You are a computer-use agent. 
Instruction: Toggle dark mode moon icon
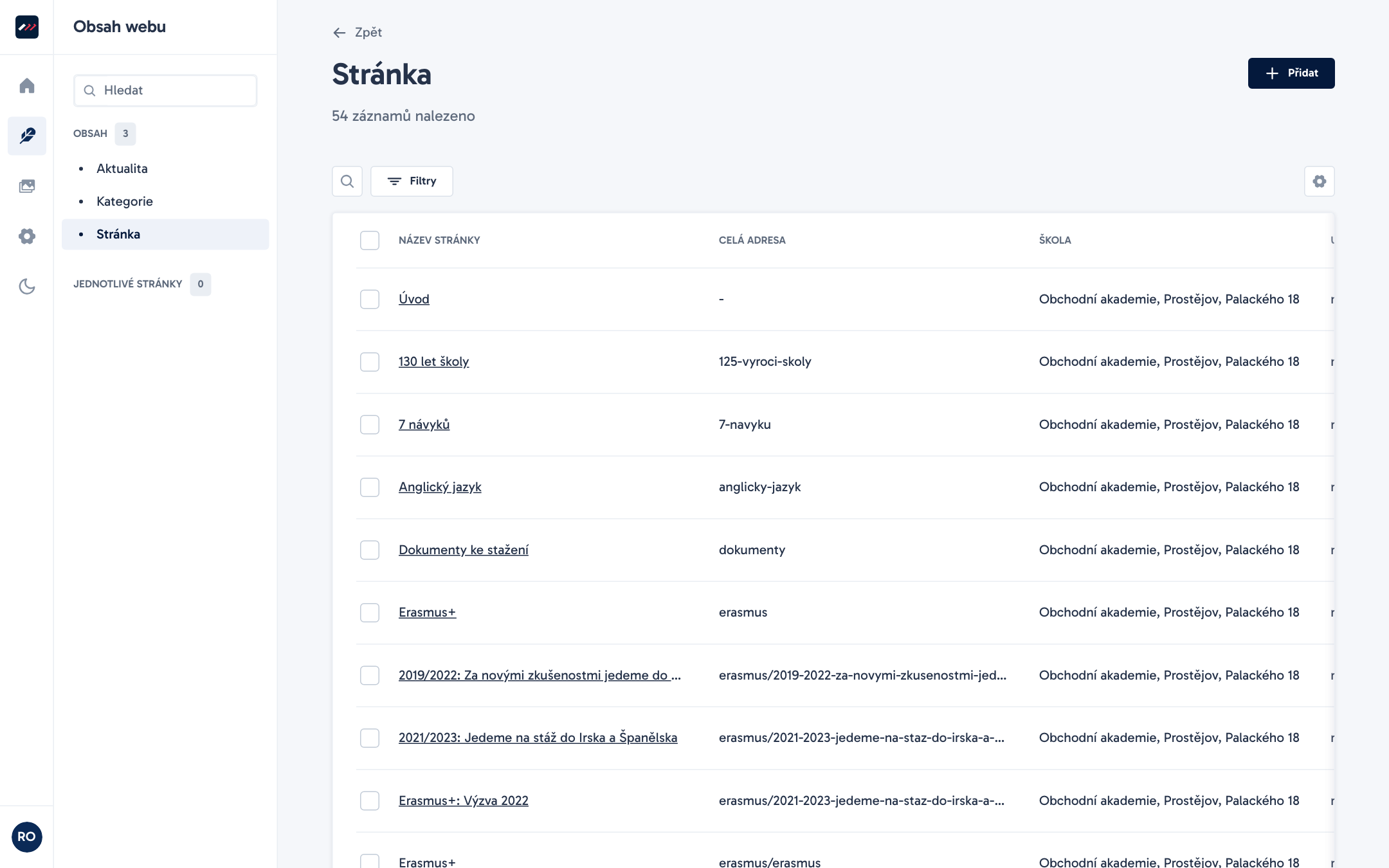click(x=27, y=286)
